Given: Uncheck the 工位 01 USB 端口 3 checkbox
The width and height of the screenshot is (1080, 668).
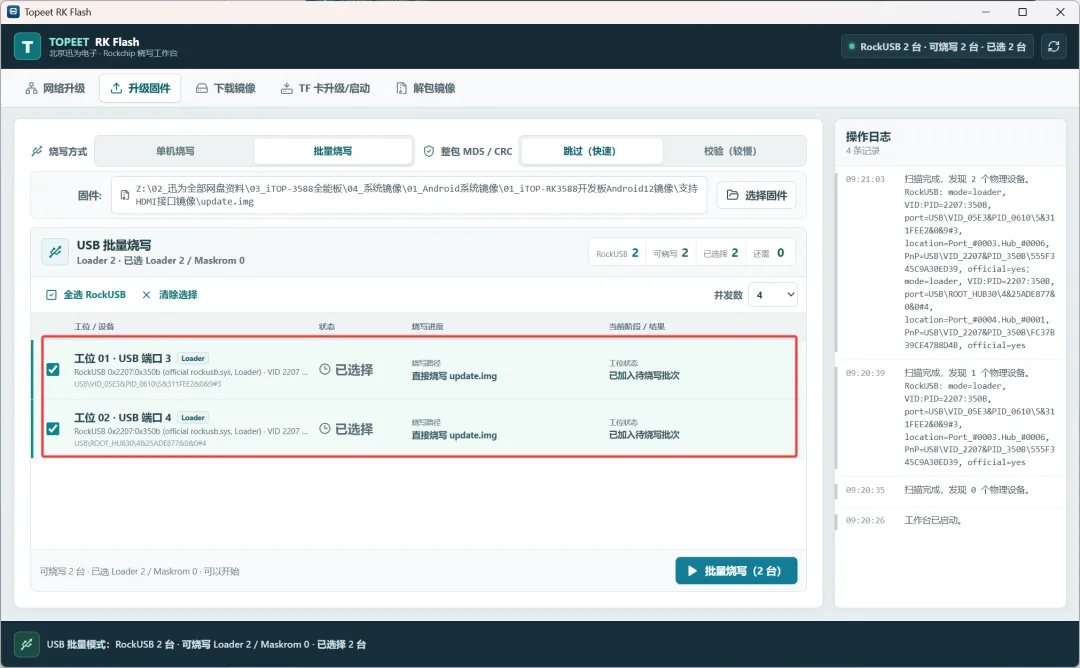Looking at the screenshot, I should pos(53,370).
